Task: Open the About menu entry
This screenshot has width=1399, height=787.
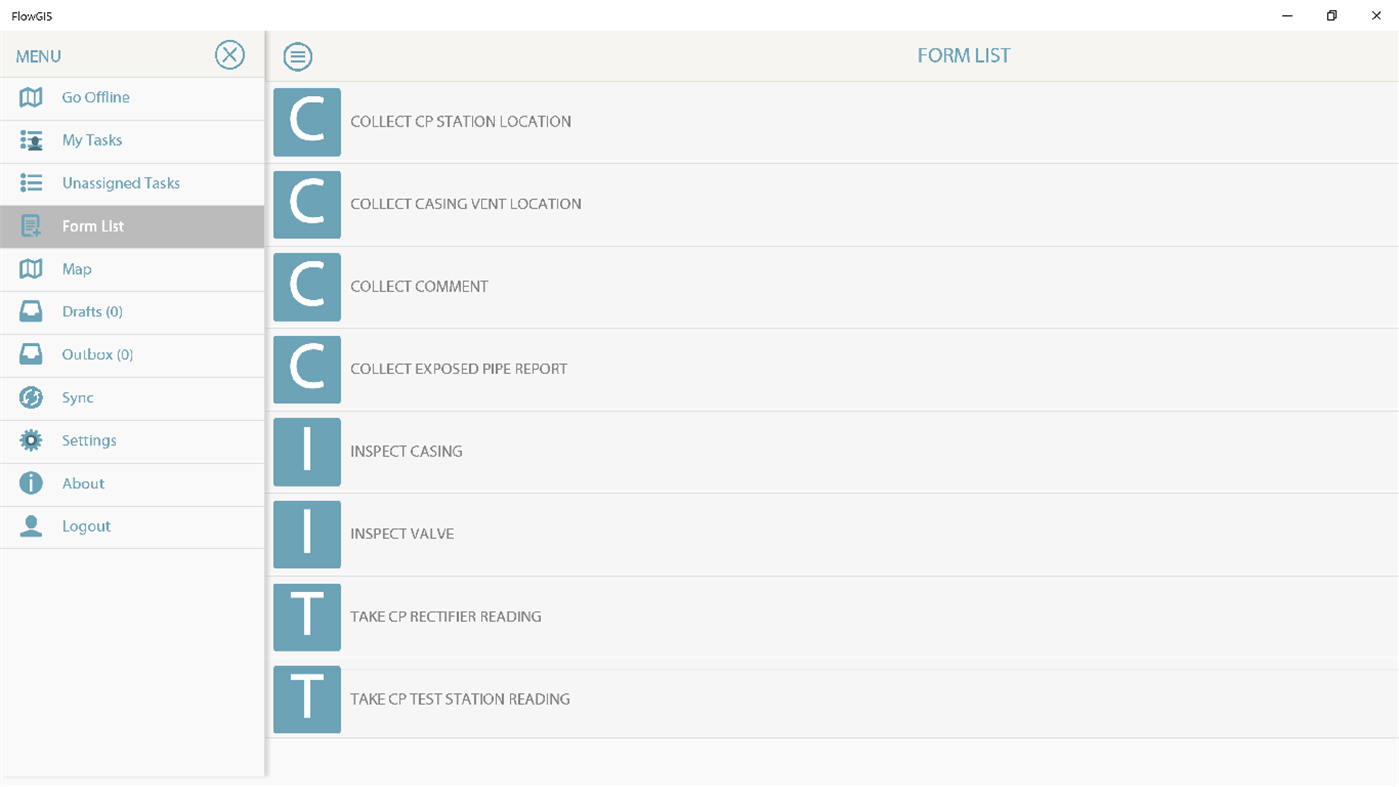Action: pyautogui.click(x=132, y=485)
